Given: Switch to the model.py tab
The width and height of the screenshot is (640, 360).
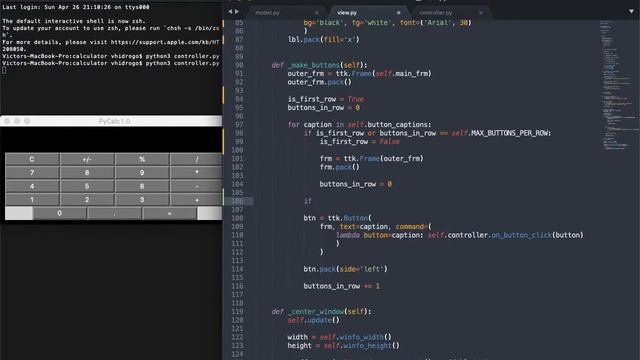Looking at the screenshot, I should pyautogui.click(x=268, y=13).
